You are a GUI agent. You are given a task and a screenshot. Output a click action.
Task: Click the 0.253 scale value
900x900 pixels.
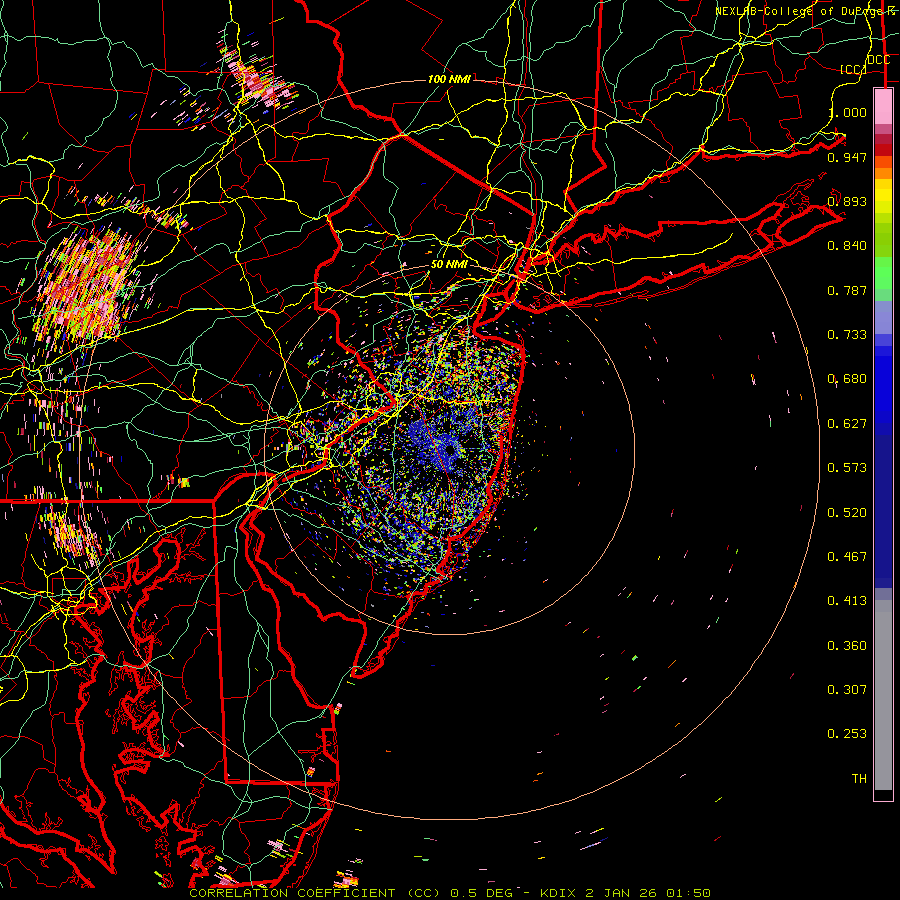point(847,734)
